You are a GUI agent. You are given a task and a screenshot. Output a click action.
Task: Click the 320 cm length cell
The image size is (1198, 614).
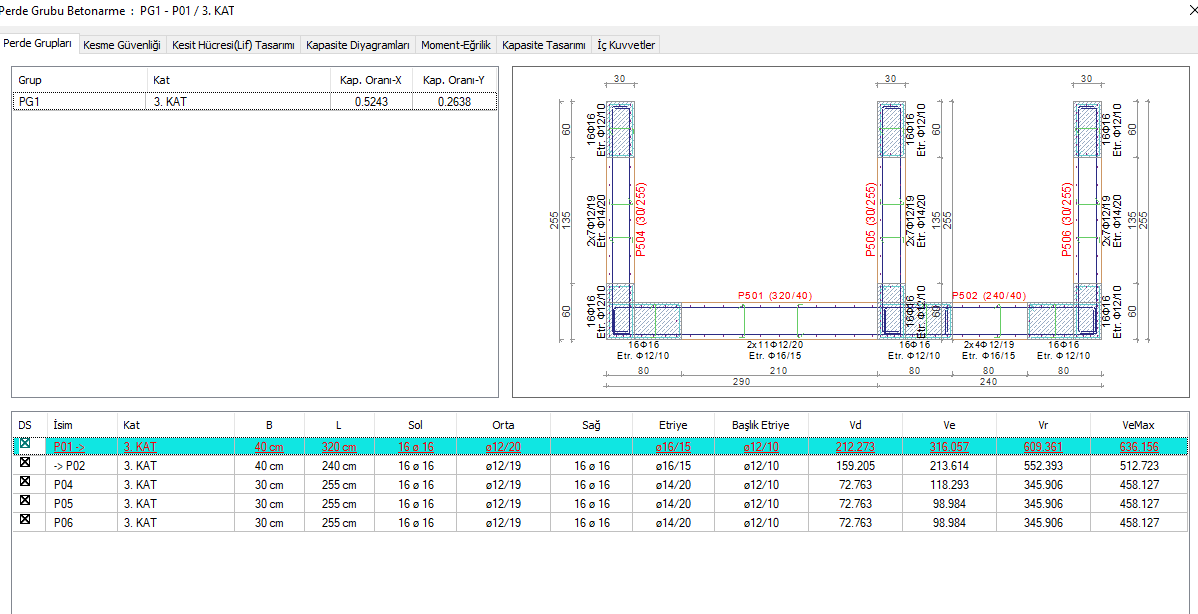click(x=339, y=446)
